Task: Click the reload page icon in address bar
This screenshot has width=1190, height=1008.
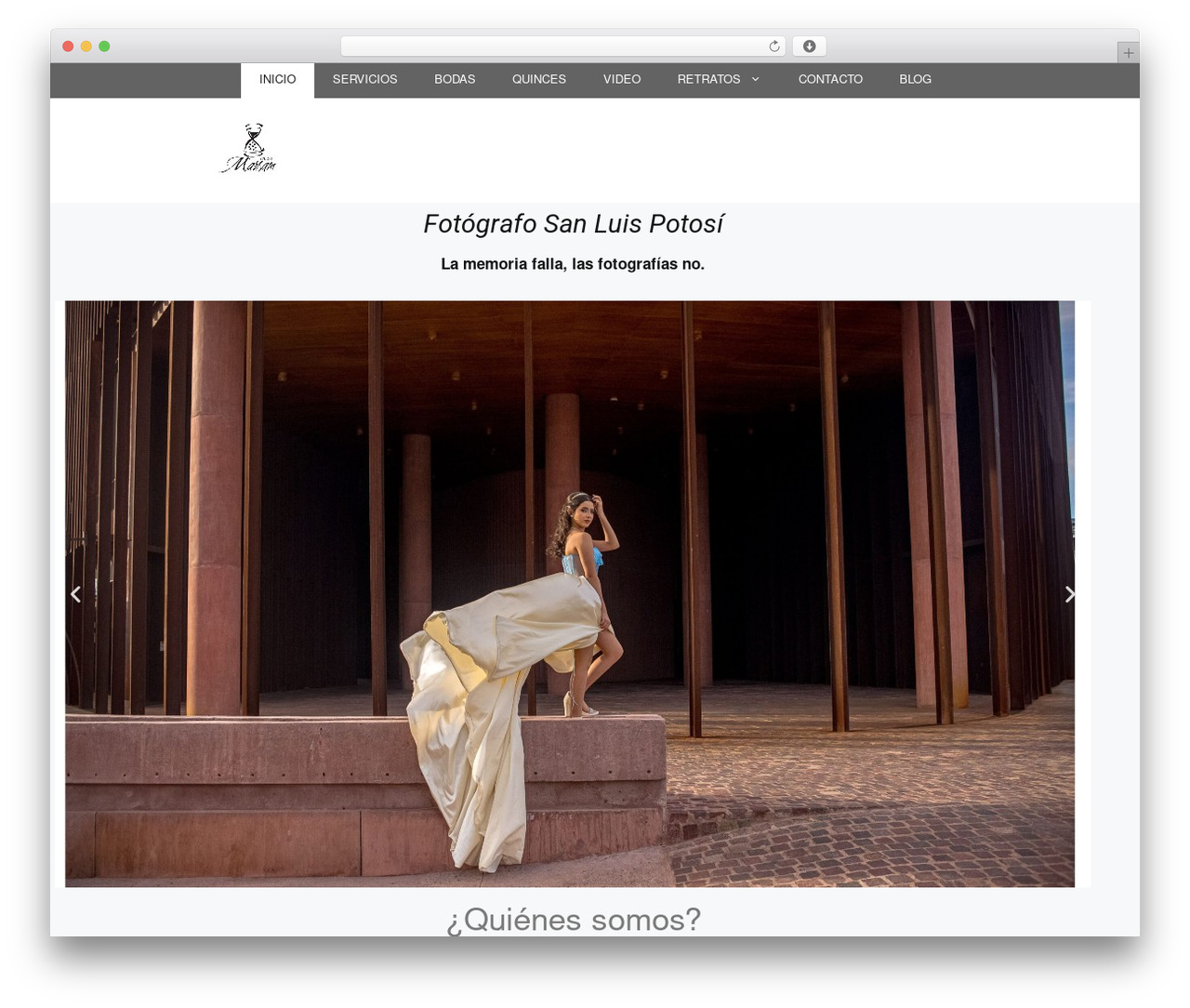Action: click(773, 46)
